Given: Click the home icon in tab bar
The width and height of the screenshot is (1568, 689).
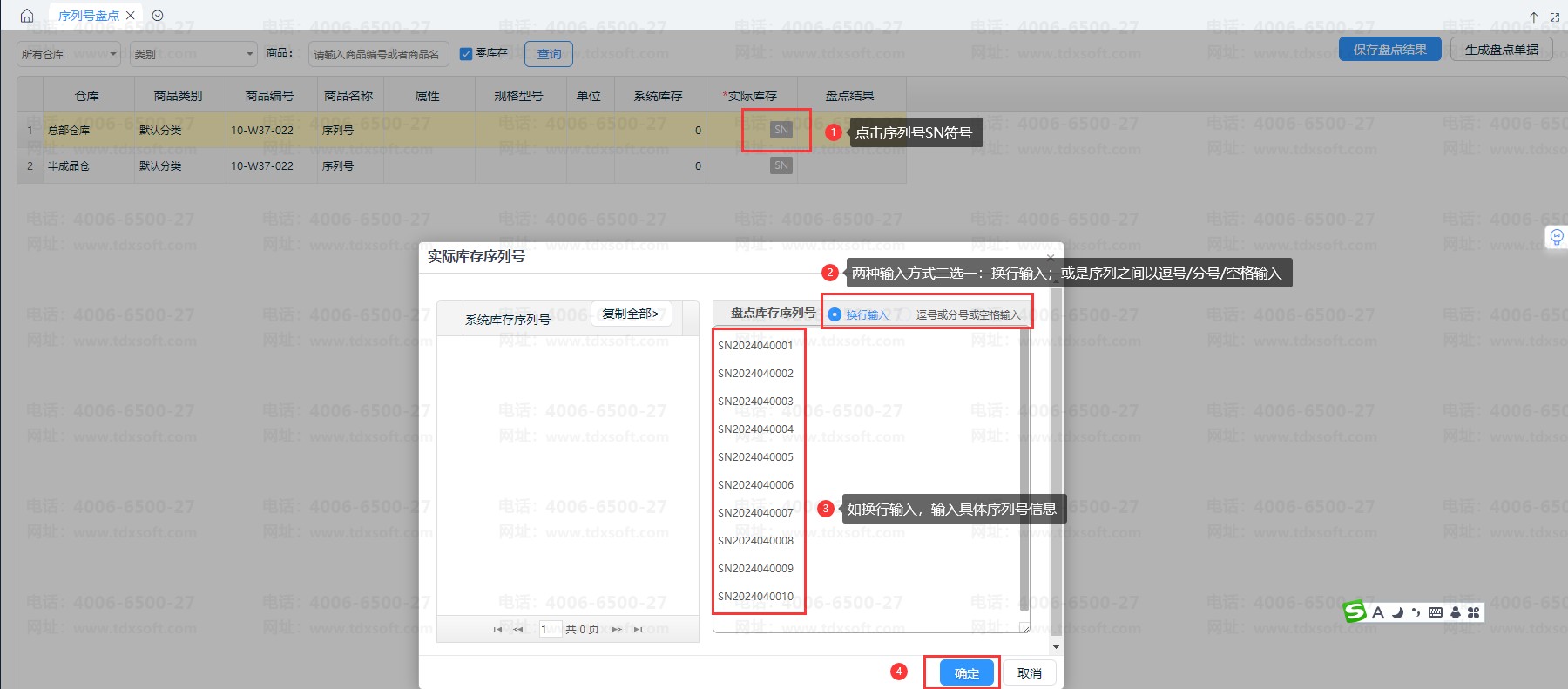Looking at the screenshot, I should tap(26, 16).
